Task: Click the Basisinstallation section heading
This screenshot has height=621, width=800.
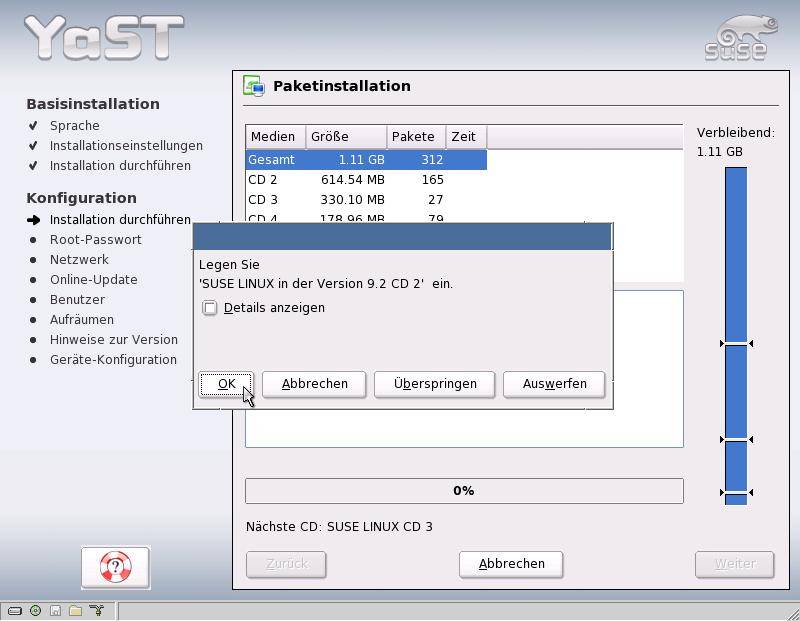Action: (x=93, y=104)
